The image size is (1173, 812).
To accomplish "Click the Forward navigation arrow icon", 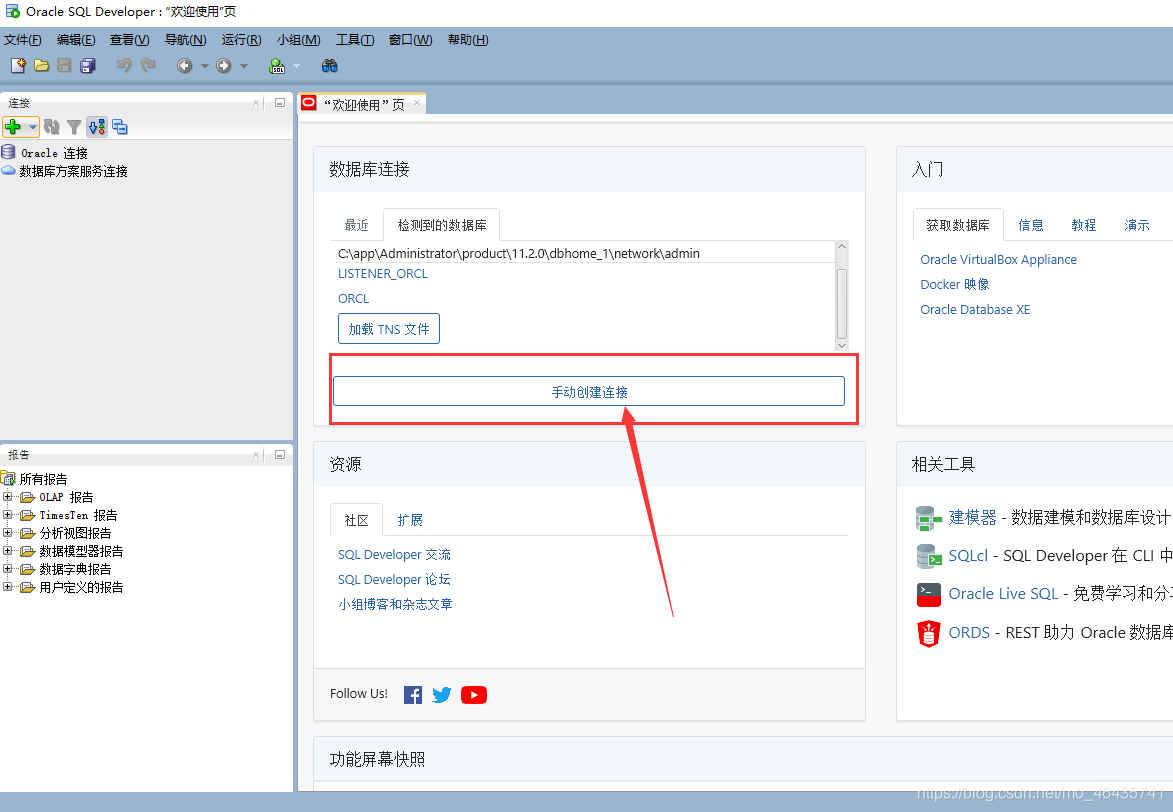I will tap(223, 66).
